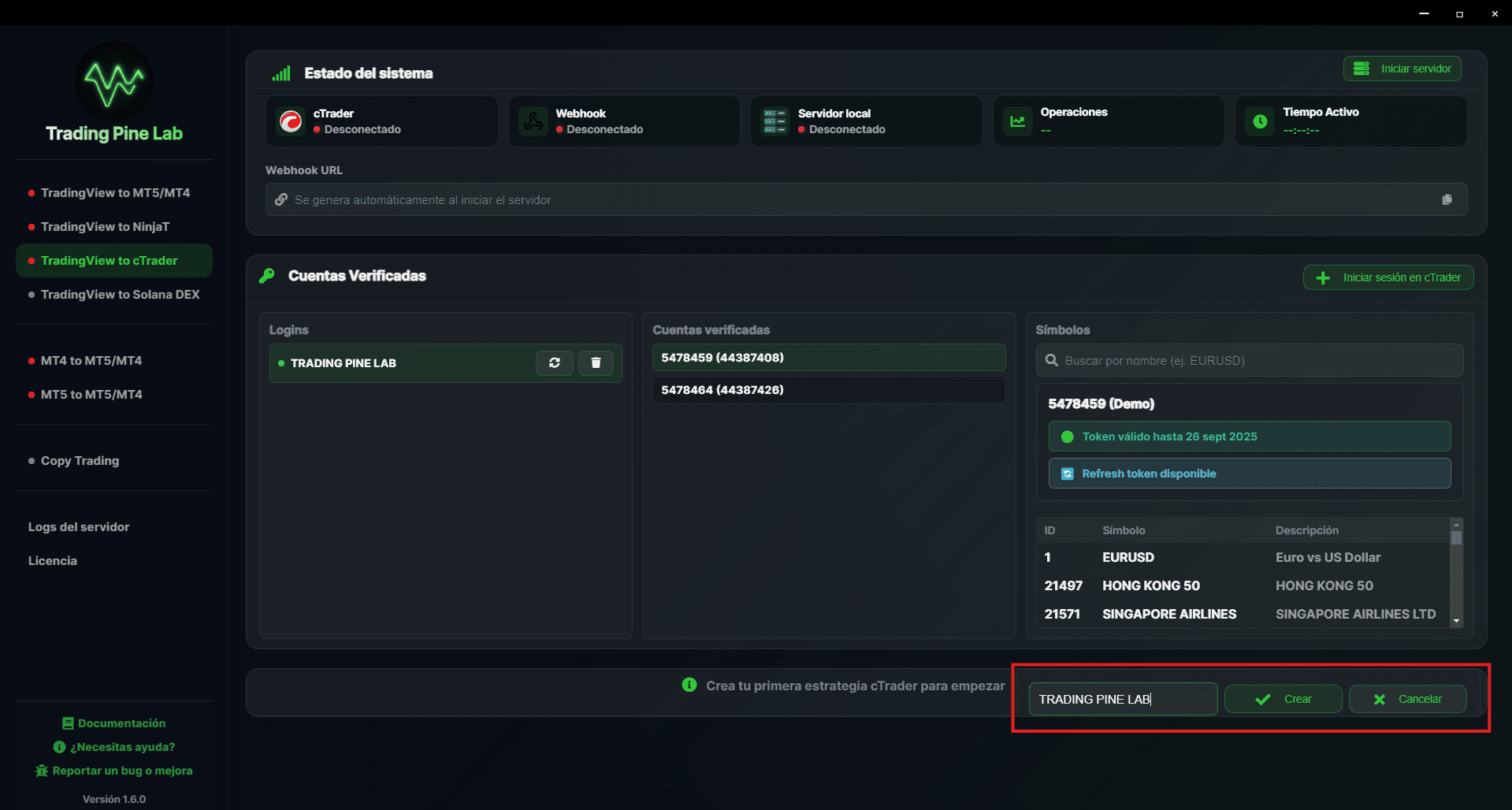
Task: Click Iniciar sesión en cTrader
Action: [1388, 277]
